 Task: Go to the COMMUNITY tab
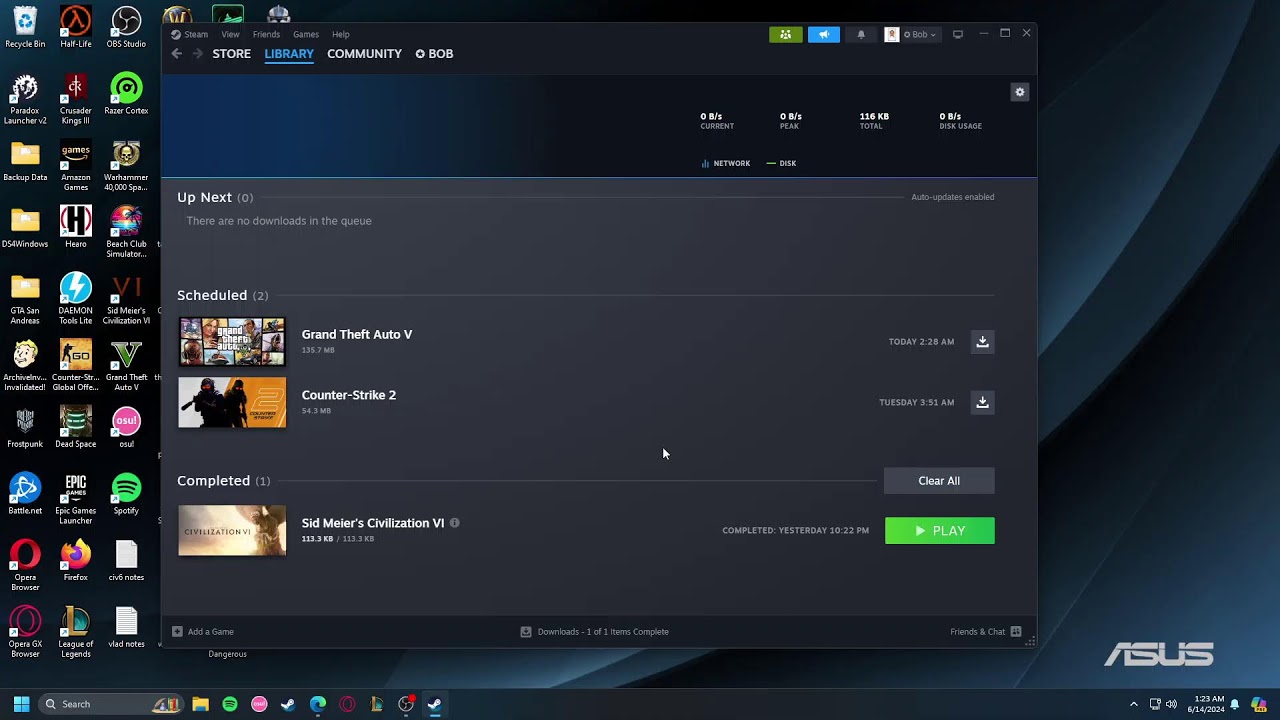(364, 54)
